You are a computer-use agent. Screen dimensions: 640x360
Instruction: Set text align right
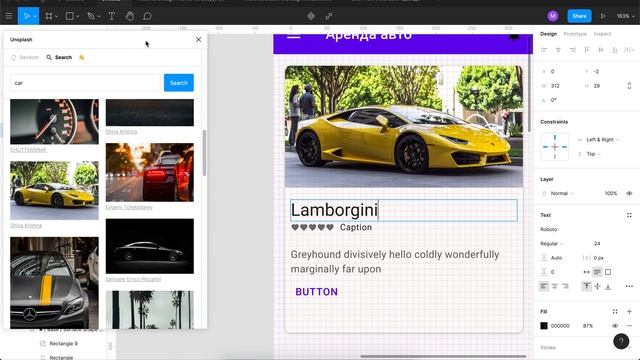(565, 286)
